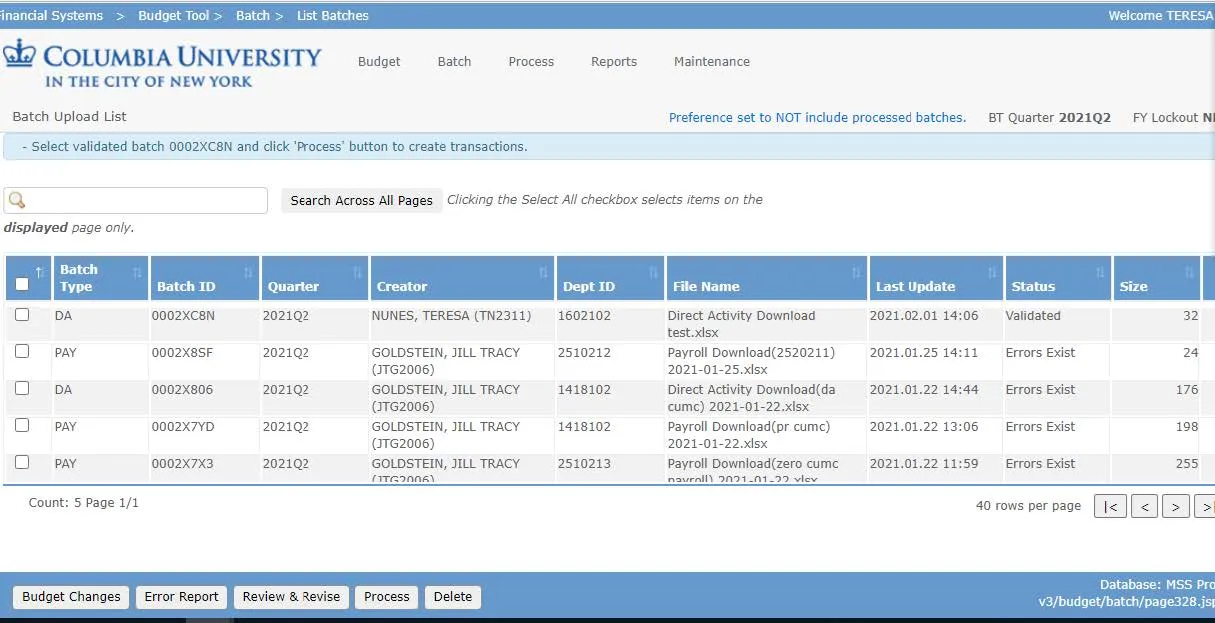Viewport: 1215px width, 623px height.
Task: Click last update 2021.01.22 14:44
Action: coord(924,390)
